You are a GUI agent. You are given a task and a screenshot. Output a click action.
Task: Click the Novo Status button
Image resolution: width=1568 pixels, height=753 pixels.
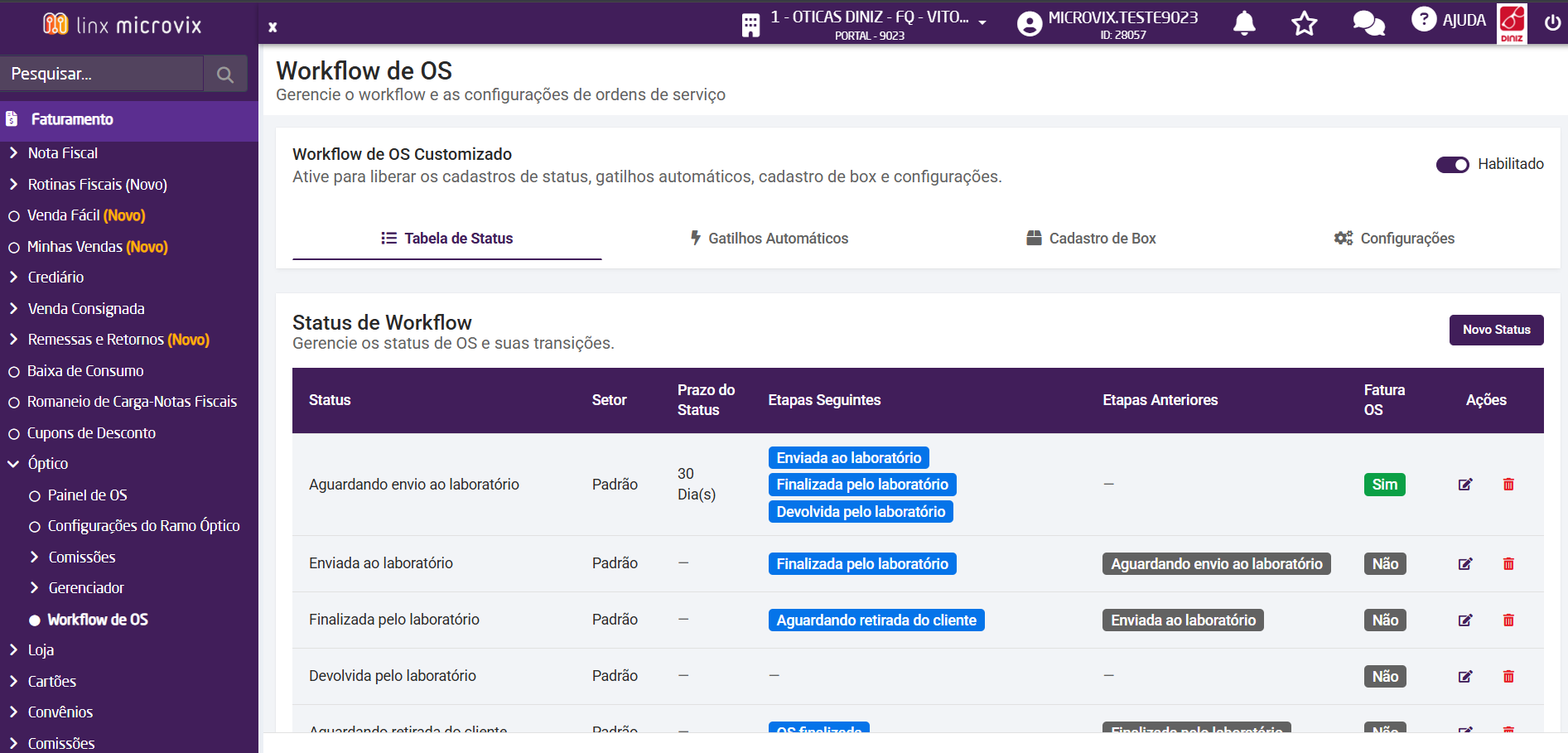1496,330
